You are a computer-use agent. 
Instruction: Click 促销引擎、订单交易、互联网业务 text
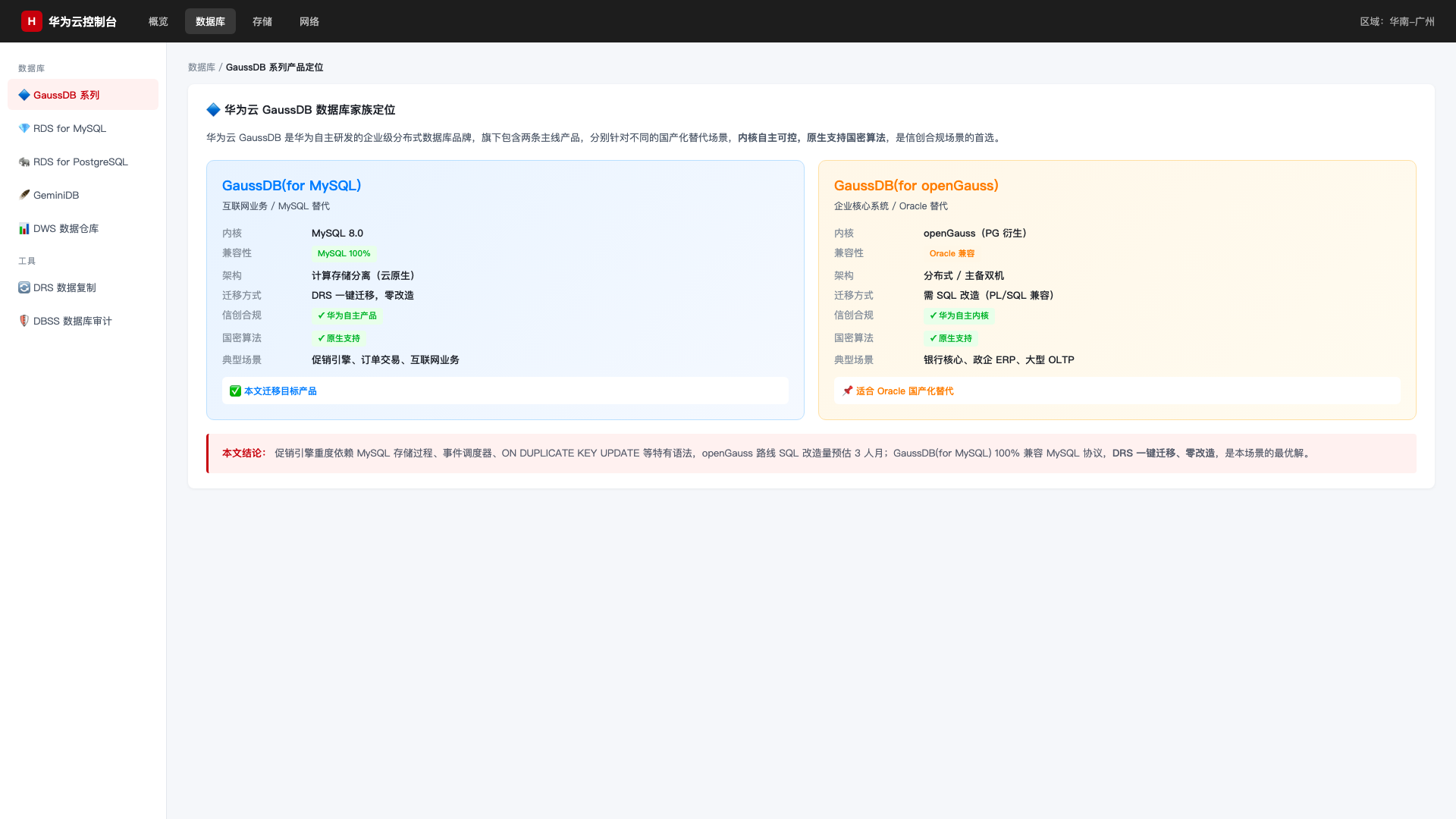tap(385, 360)
